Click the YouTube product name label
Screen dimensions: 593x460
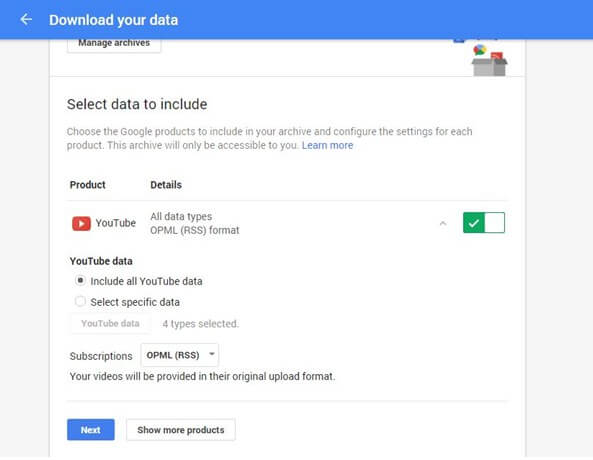[x=116, y=223]
